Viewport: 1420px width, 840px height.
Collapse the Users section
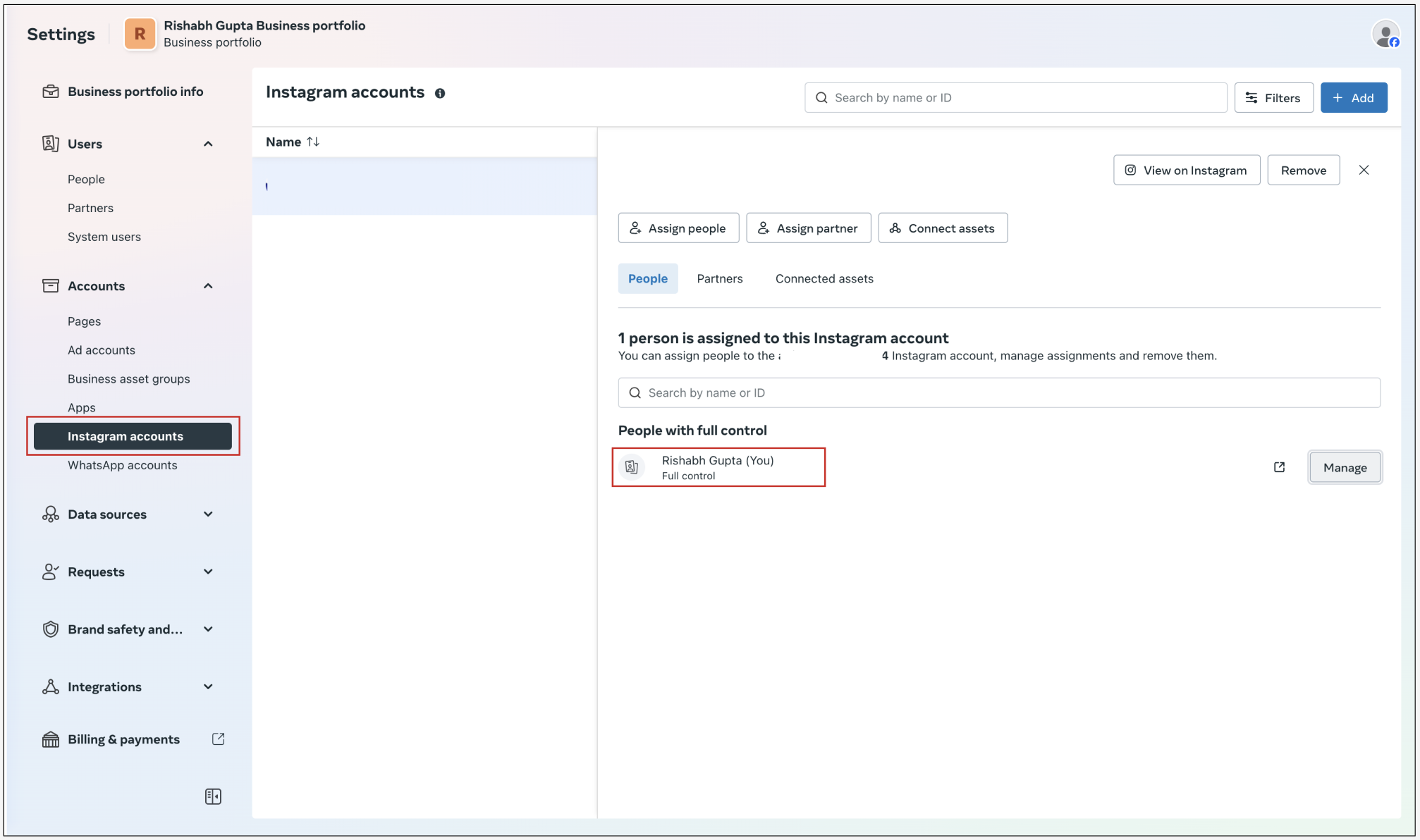click(208, 144)
